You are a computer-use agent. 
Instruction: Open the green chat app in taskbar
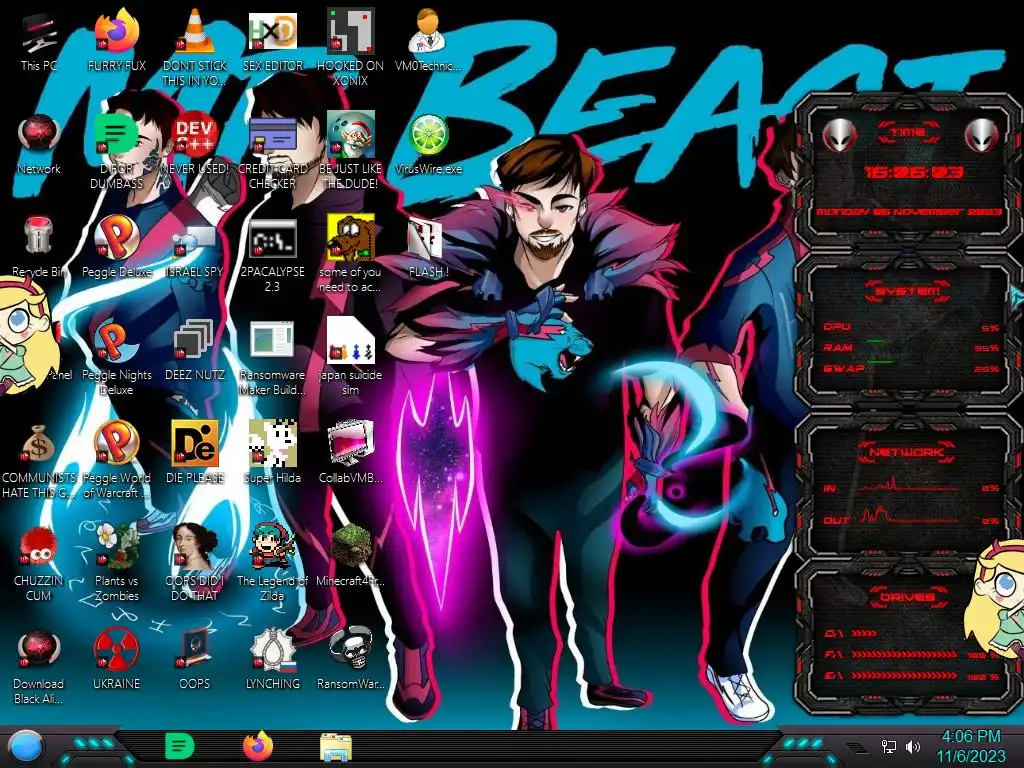click(180, 746)
